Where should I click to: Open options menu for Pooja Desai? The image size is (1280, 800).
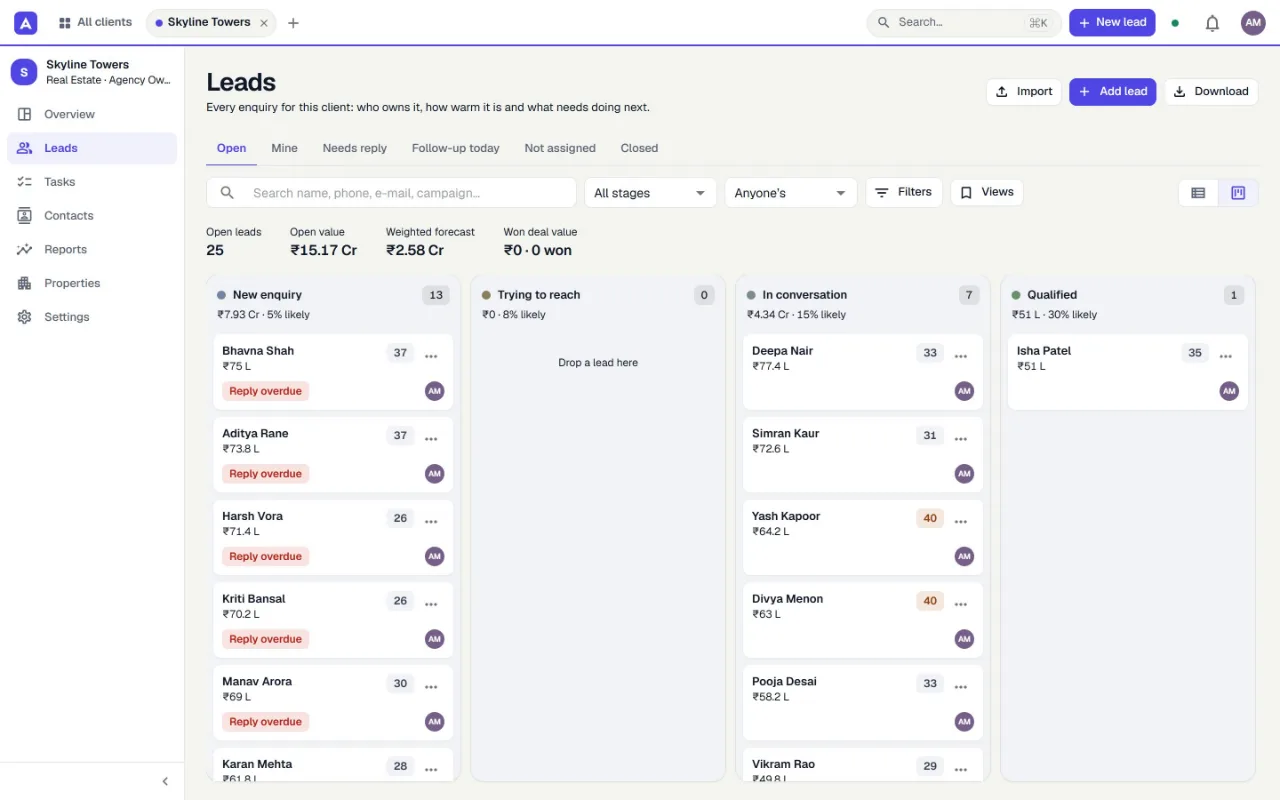tap(961, 687)
